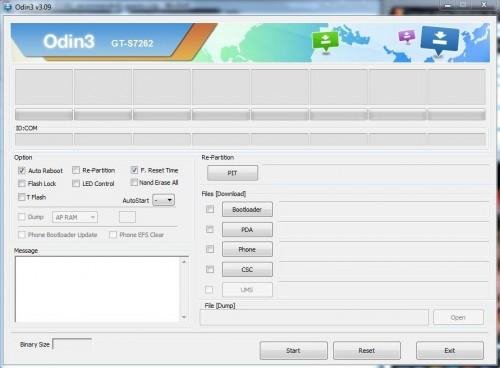
Task: Enable the Re-Partition option
Action: pos(76,170)
